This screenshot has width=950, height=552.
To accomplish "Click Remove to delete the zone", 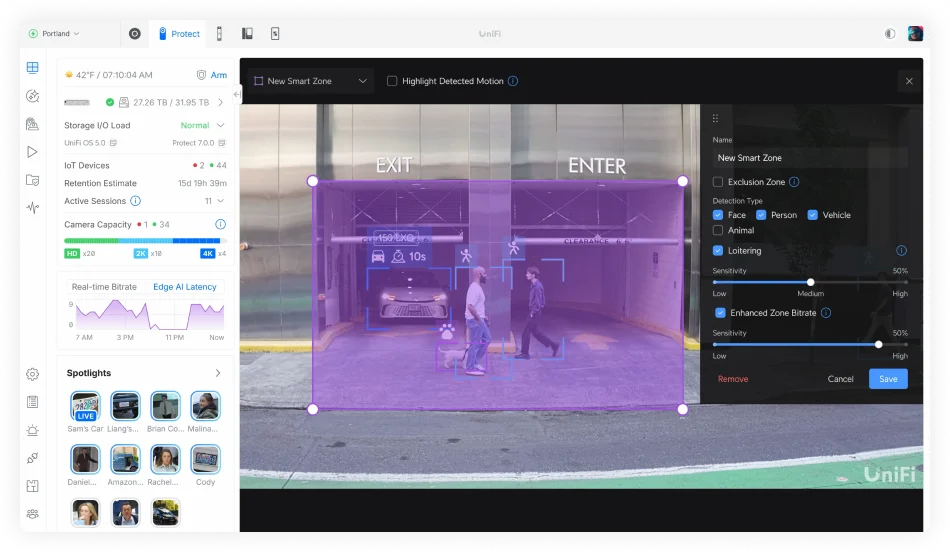I will click(x=733, y=379).
